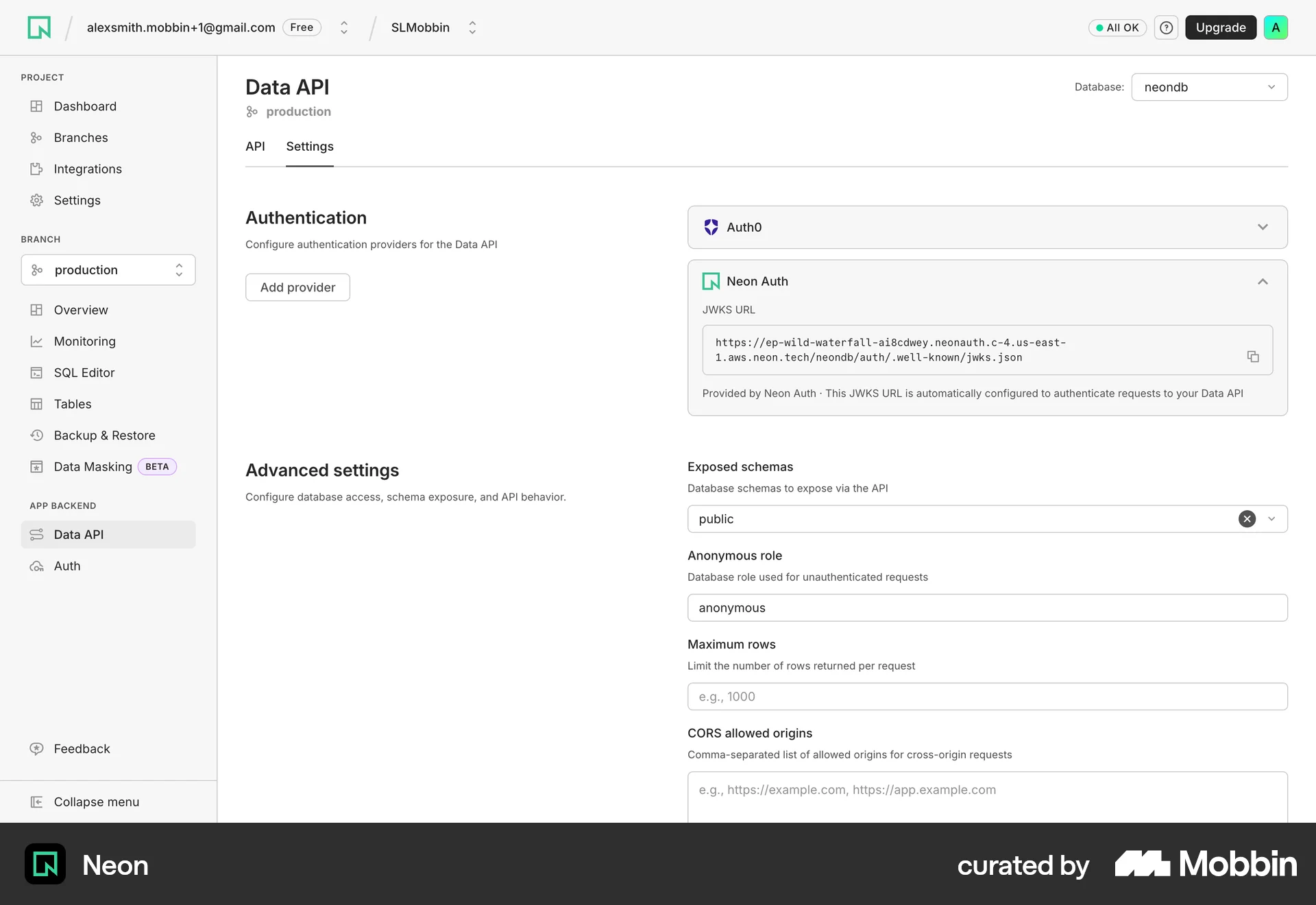
Task: Open the production branch selector
Action: pos(108,270)
